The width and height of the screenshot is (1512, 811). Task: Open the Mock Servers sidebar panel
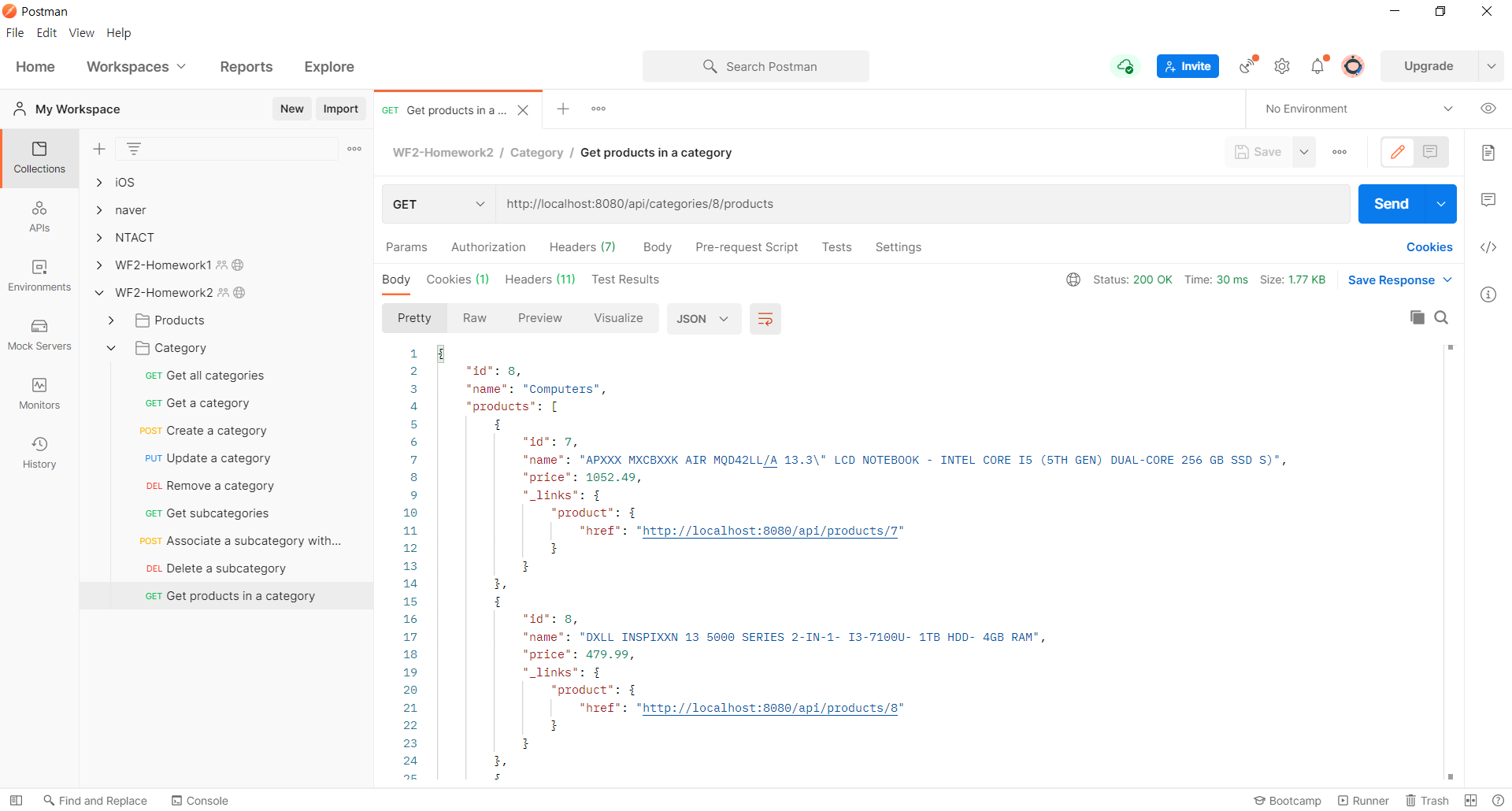[x=39, y=335]
